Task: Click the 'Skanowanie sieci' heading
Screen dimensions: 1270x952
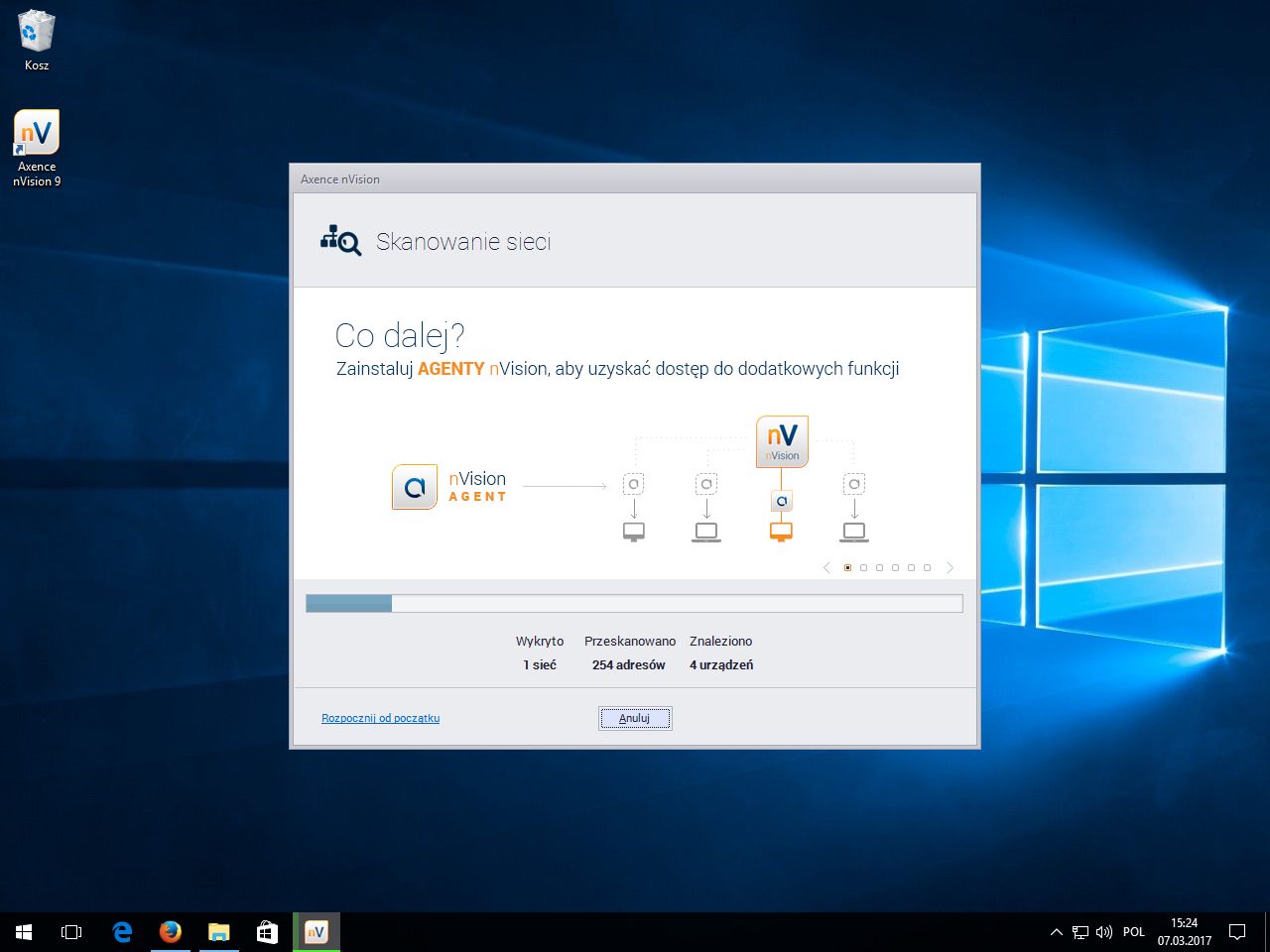Action: click(463, 242)
